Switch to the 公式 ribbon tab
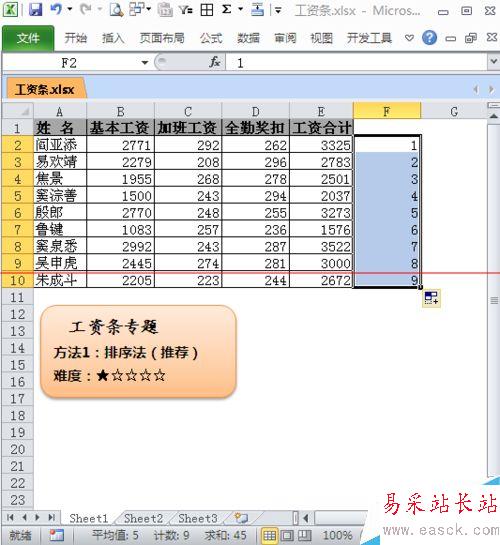The height and width of the screenshot is (545, 500). 211,38
